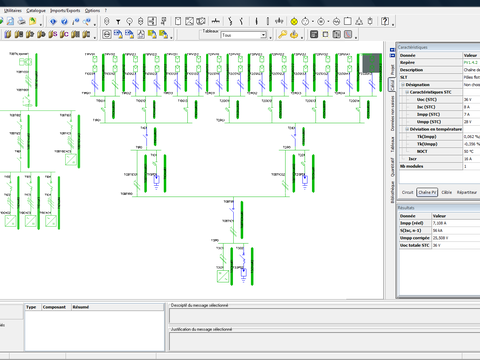Select the highlighted gray PV string block
The image size is (480, 360).
click(x=372, y=63)
